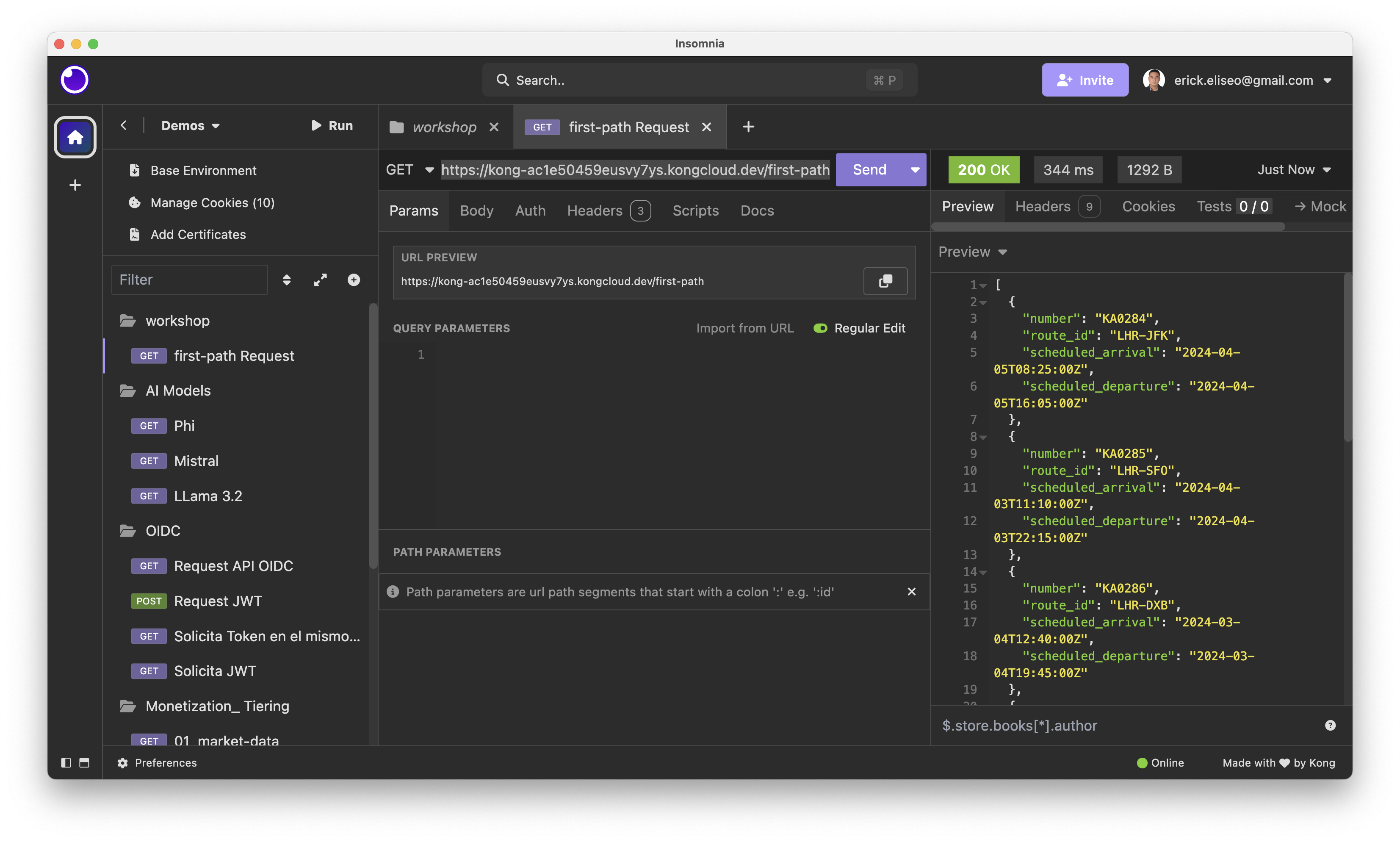Click Import from URL link

(x=744, y=328)
